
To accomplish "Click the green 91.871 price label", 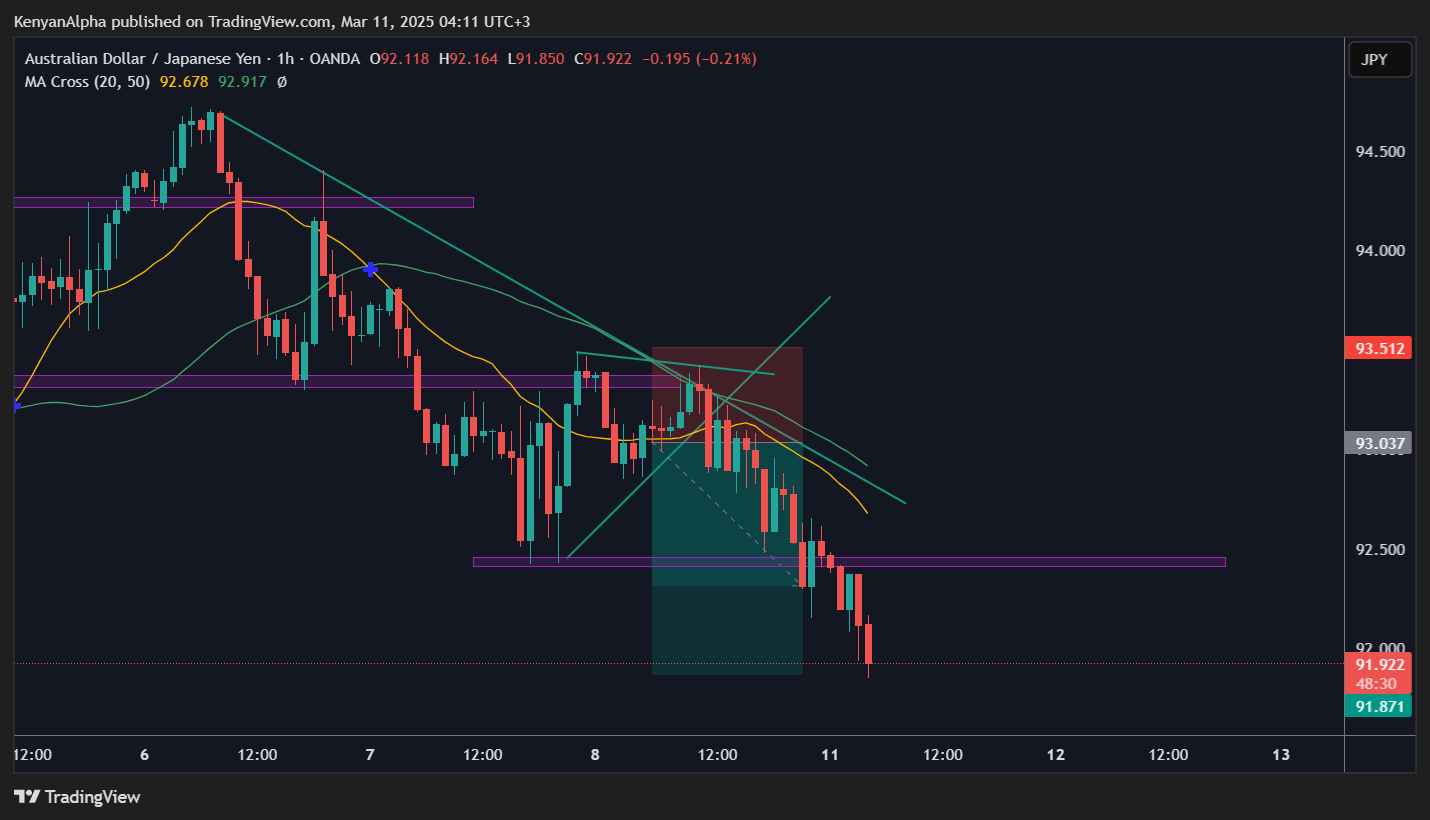I will 1380,707.
